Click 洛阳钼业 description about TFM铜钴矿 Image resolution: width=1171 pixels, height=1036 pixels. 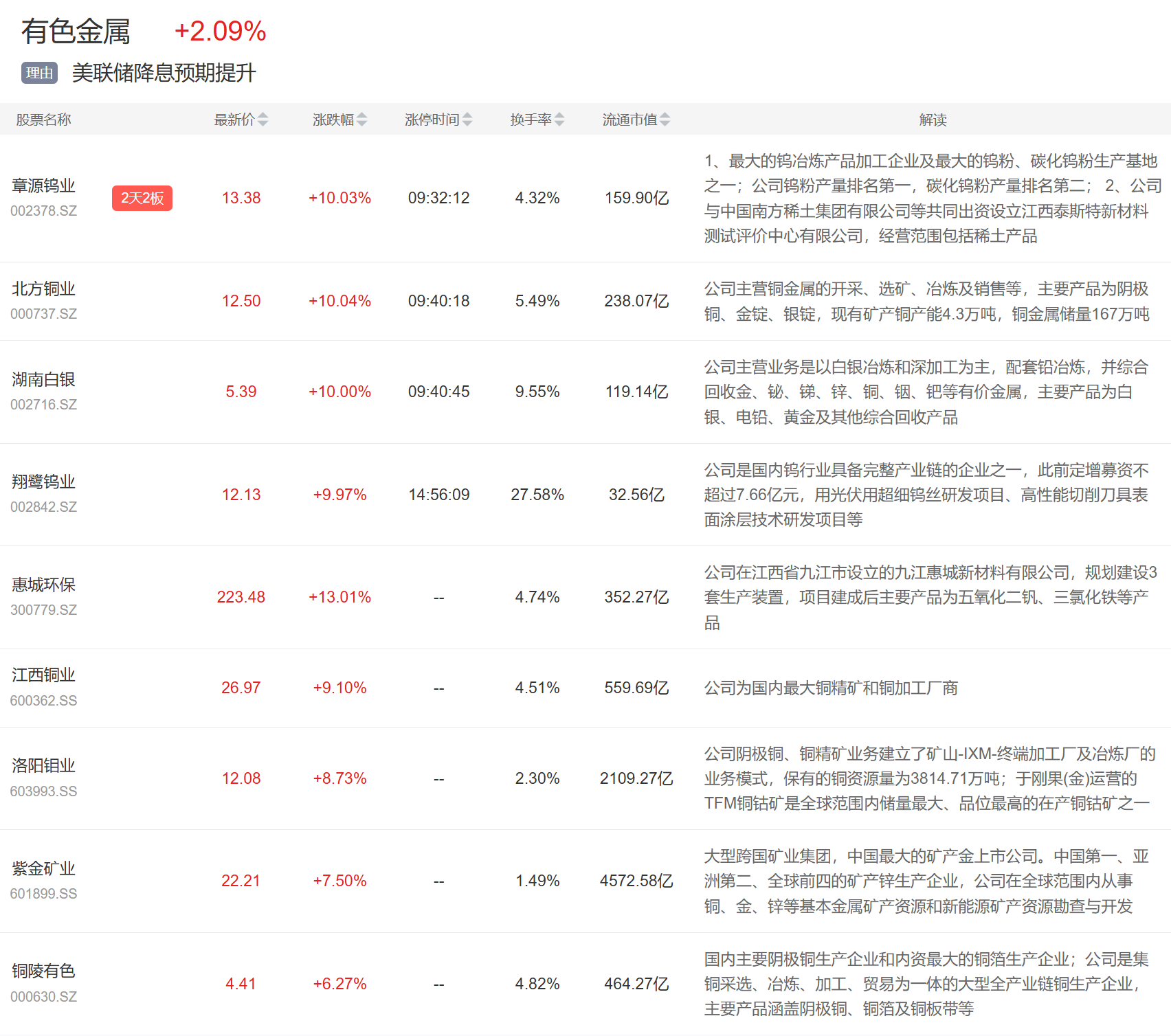tap(930, 778)
